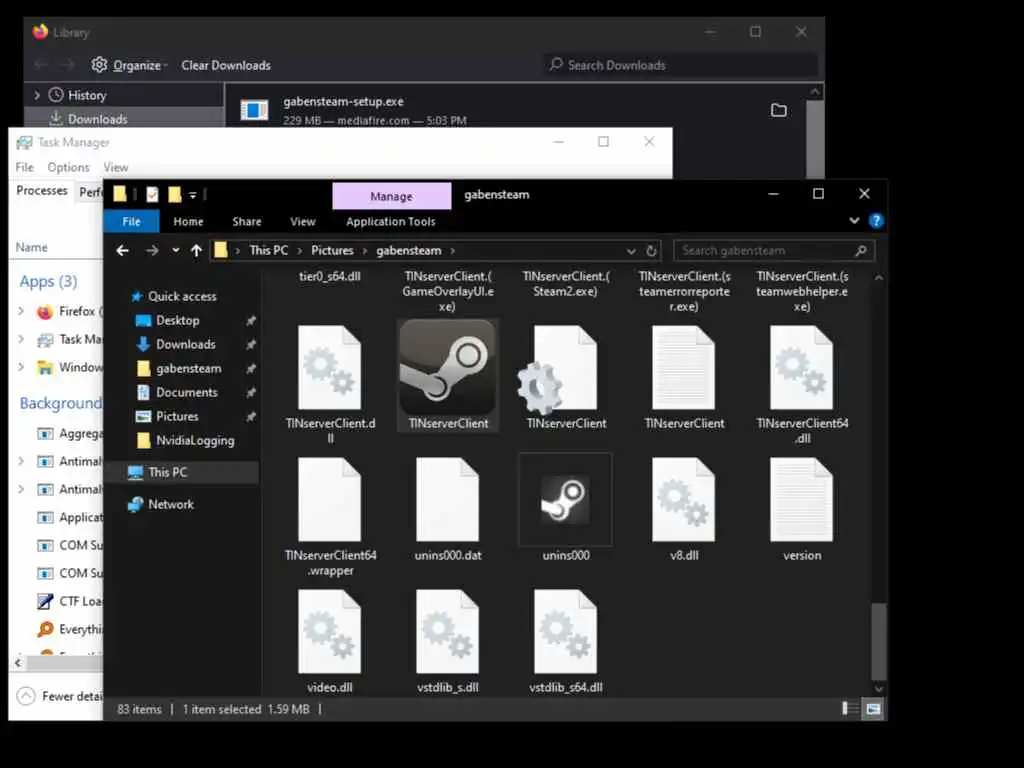
Task: Open recent locations dropdown arrow
Action: click(x=175, y=250)
